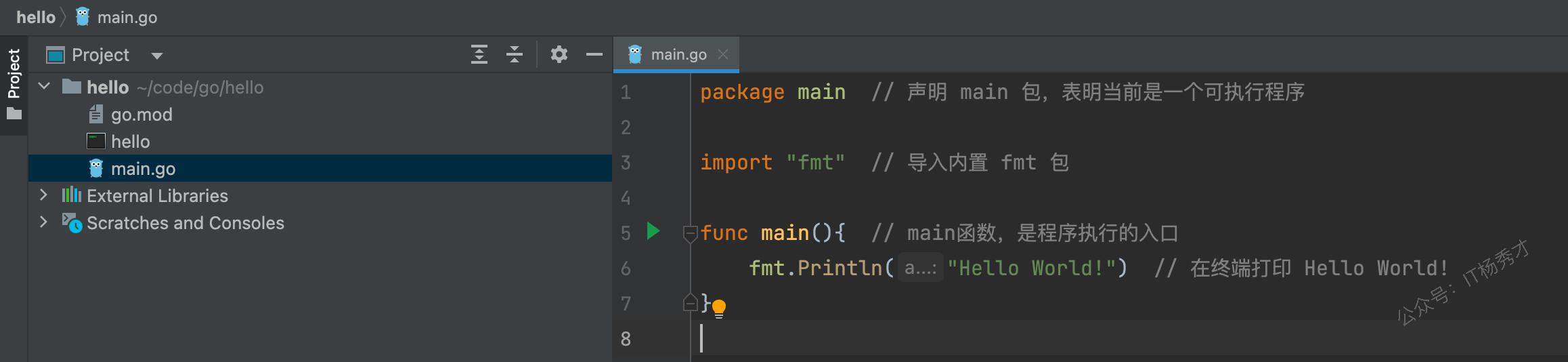Expand External Libraries node
The width and height of the screenshot is (1568, 362).
[x=43, y=195]
